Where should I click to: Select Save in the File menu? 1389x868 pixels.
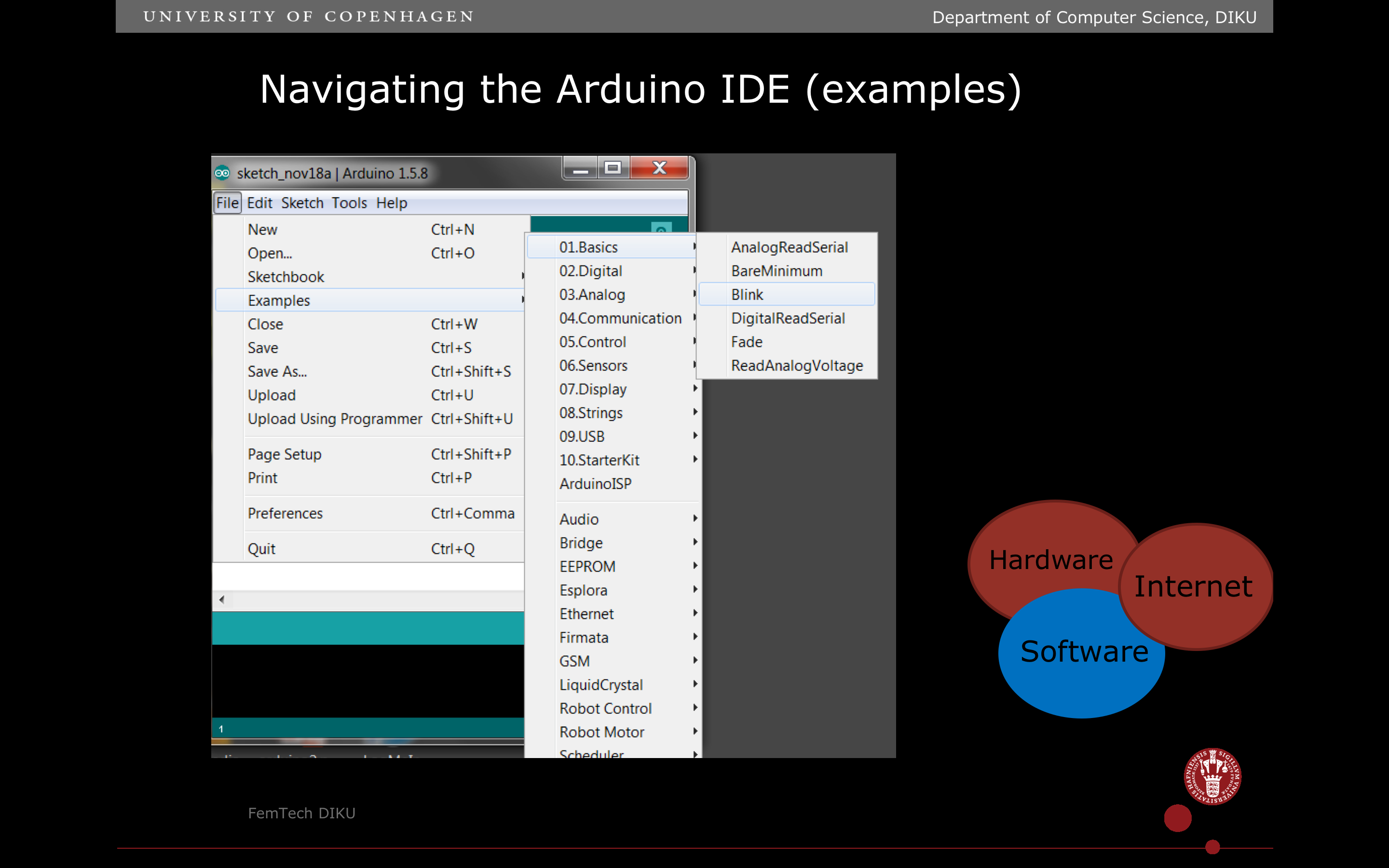pos(369,348)
